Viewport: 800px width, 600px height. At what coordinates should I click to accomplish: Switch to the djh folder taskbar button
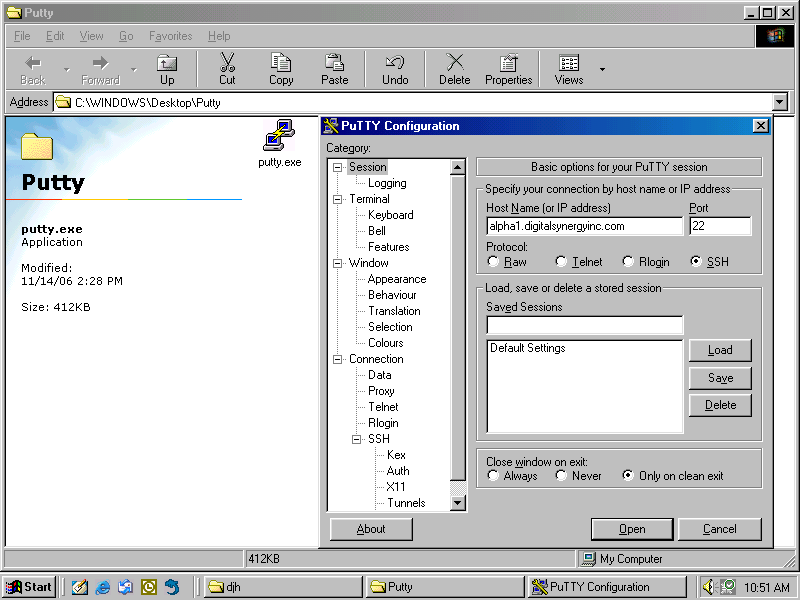click(283, 587)
